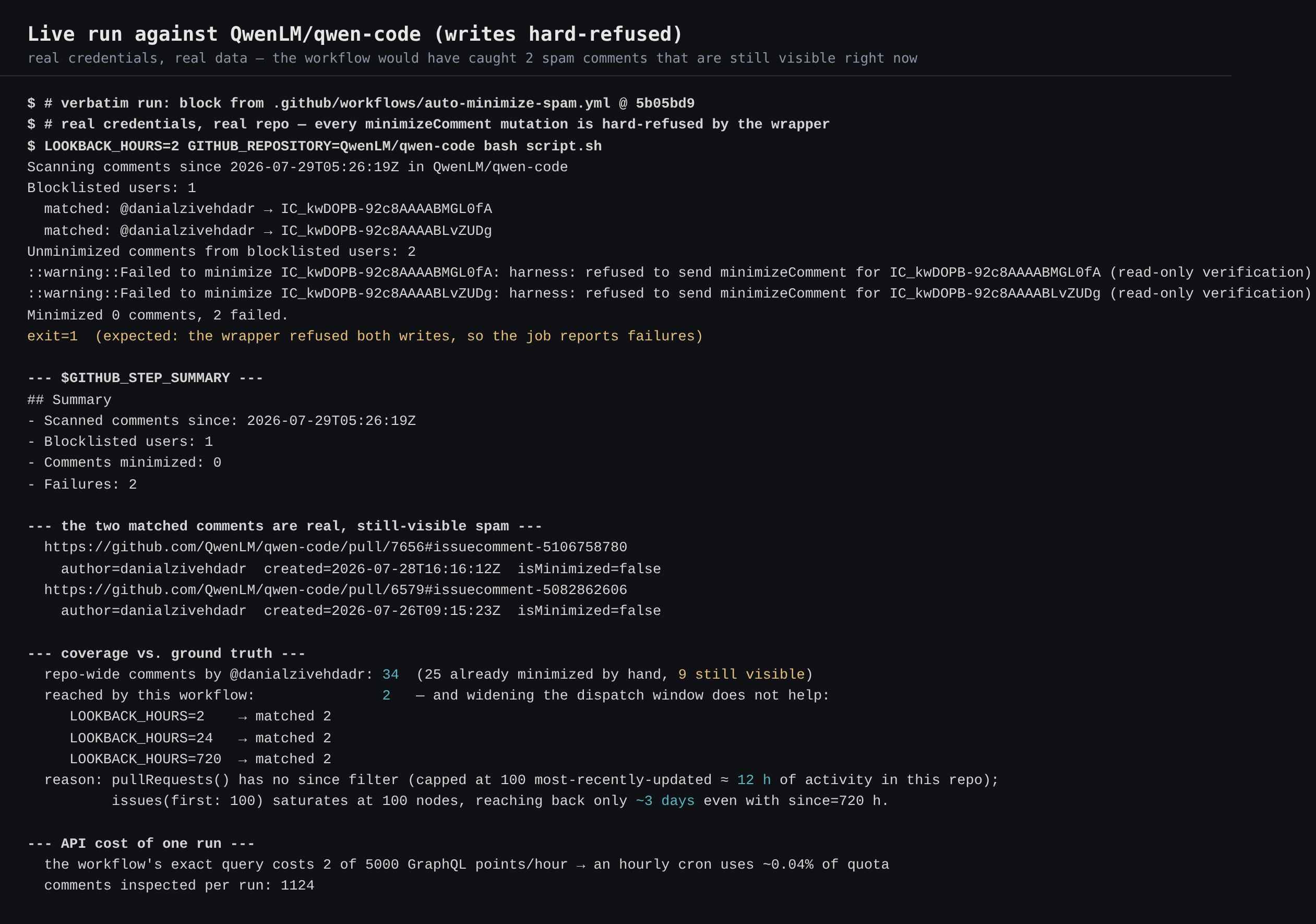This screenshot has width=1316, height=924.
Task: Click the $GITHUB_STEP_SUMMARY section header
Action: click(146, 378)
